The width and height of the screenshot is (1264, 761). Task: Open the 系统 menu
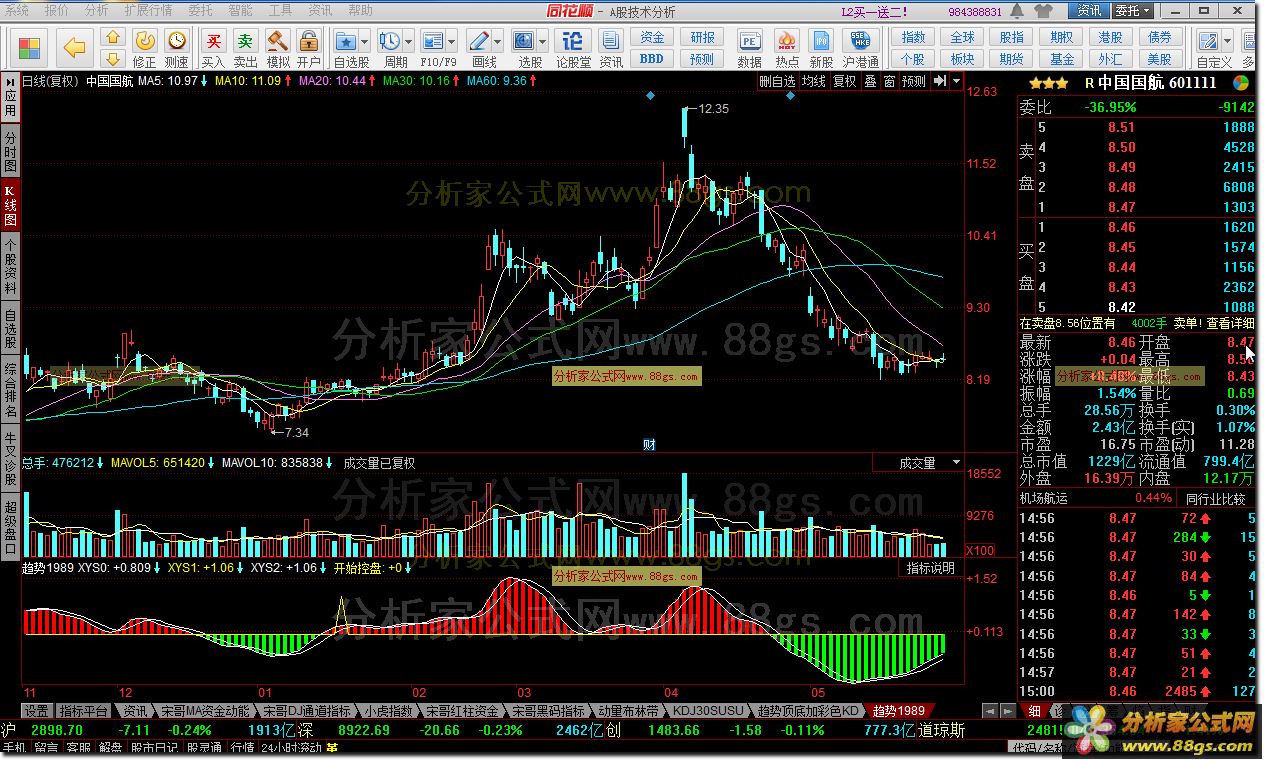[18, 10]
